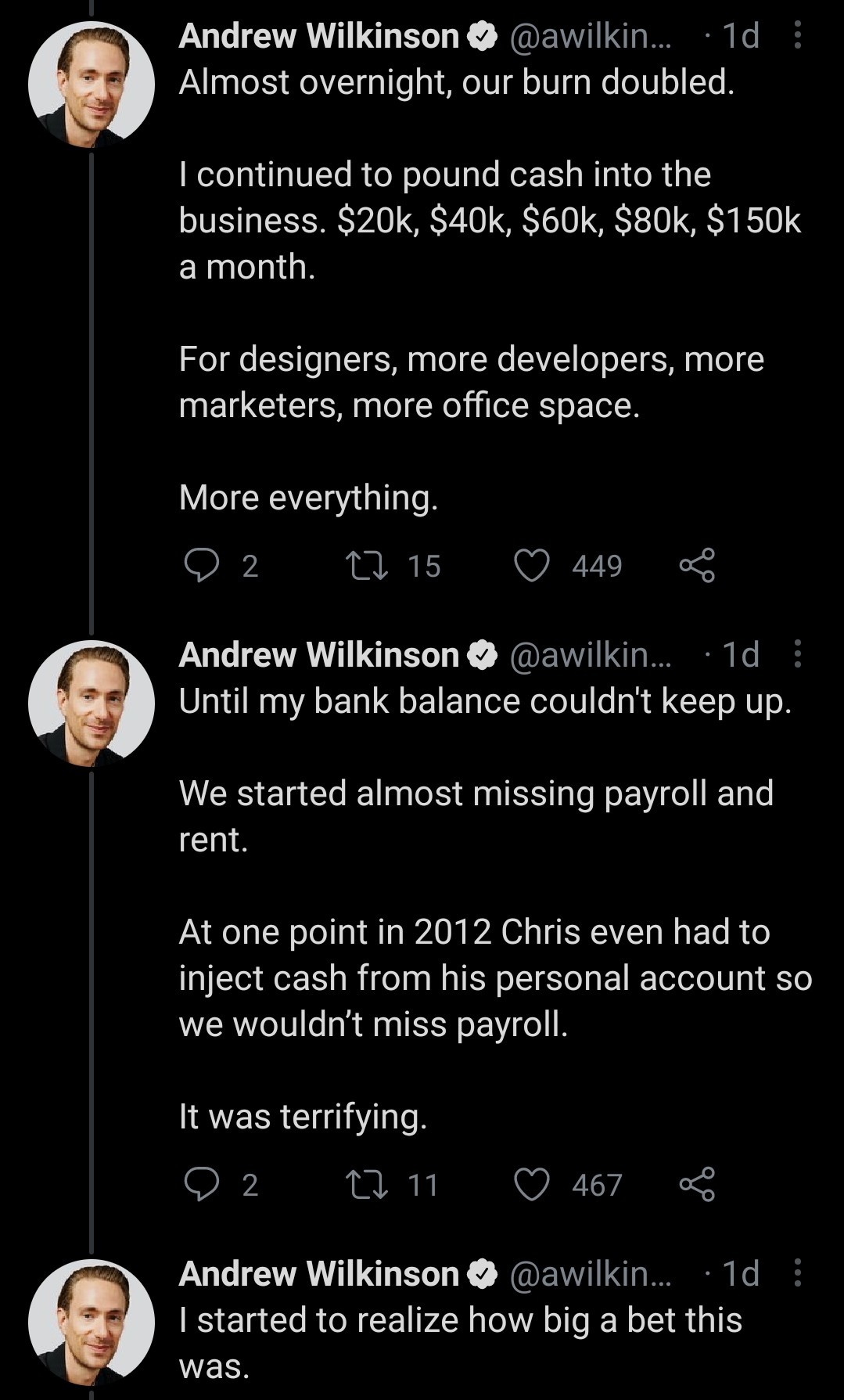Open more options on first tweet
Screen dimensions: 844x1400
tap(797, 35)
